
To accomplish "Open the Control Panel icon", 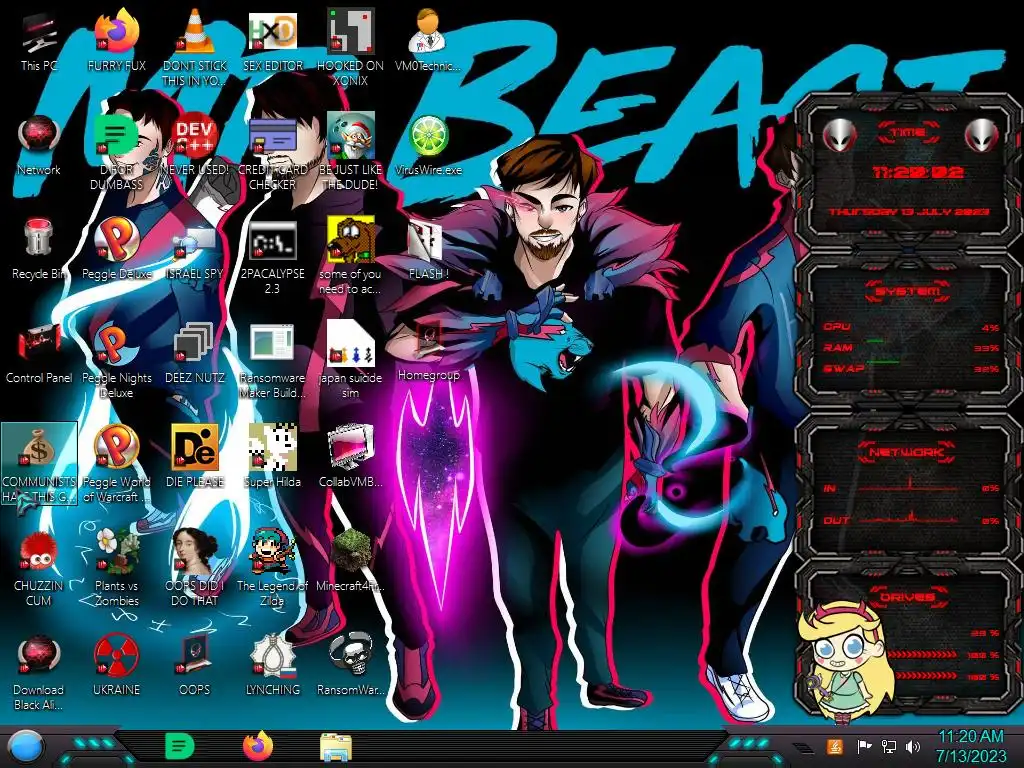I will [39, 354].
